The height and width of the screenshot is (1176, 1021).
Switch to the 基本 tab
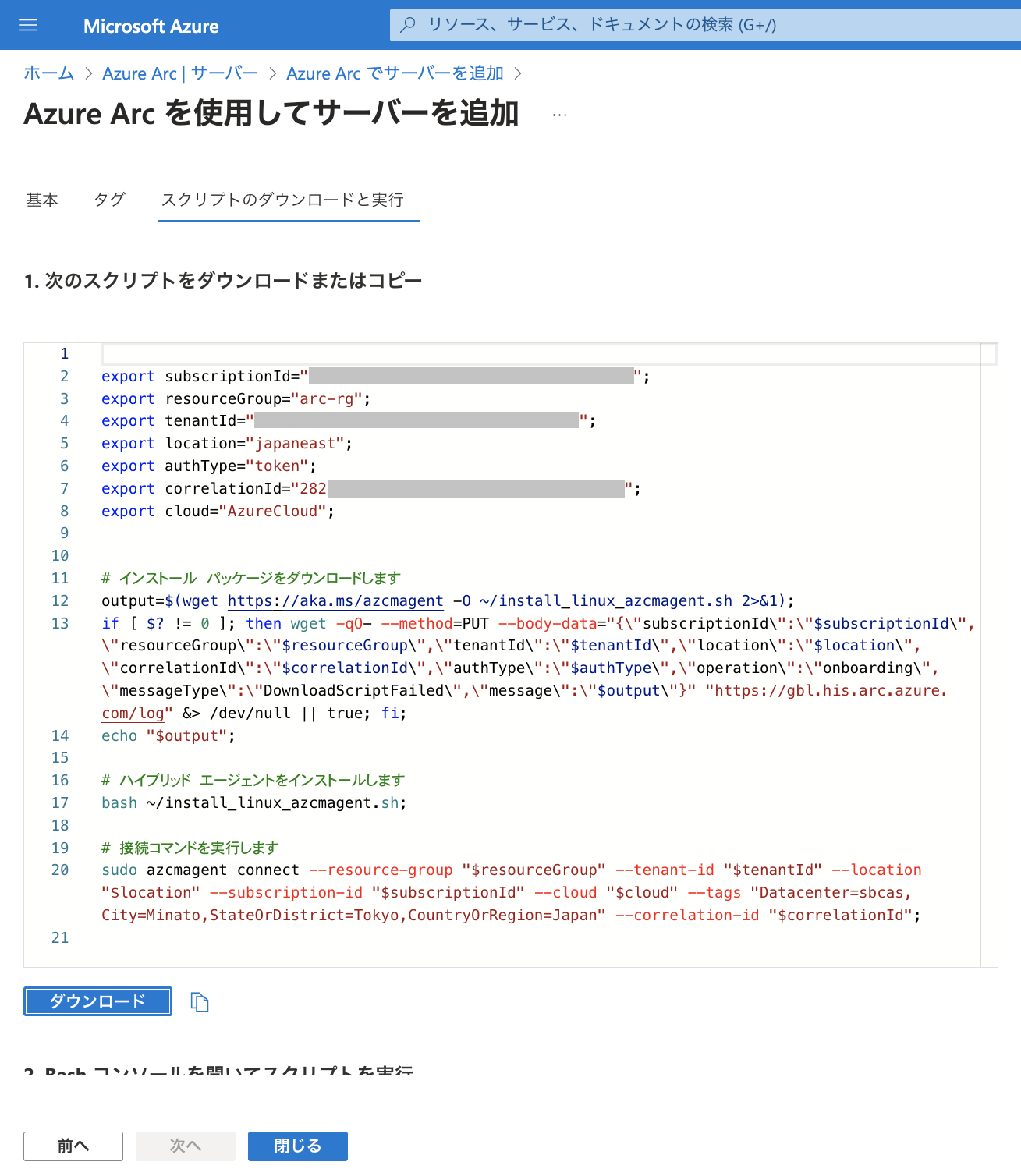pos(42,200)
